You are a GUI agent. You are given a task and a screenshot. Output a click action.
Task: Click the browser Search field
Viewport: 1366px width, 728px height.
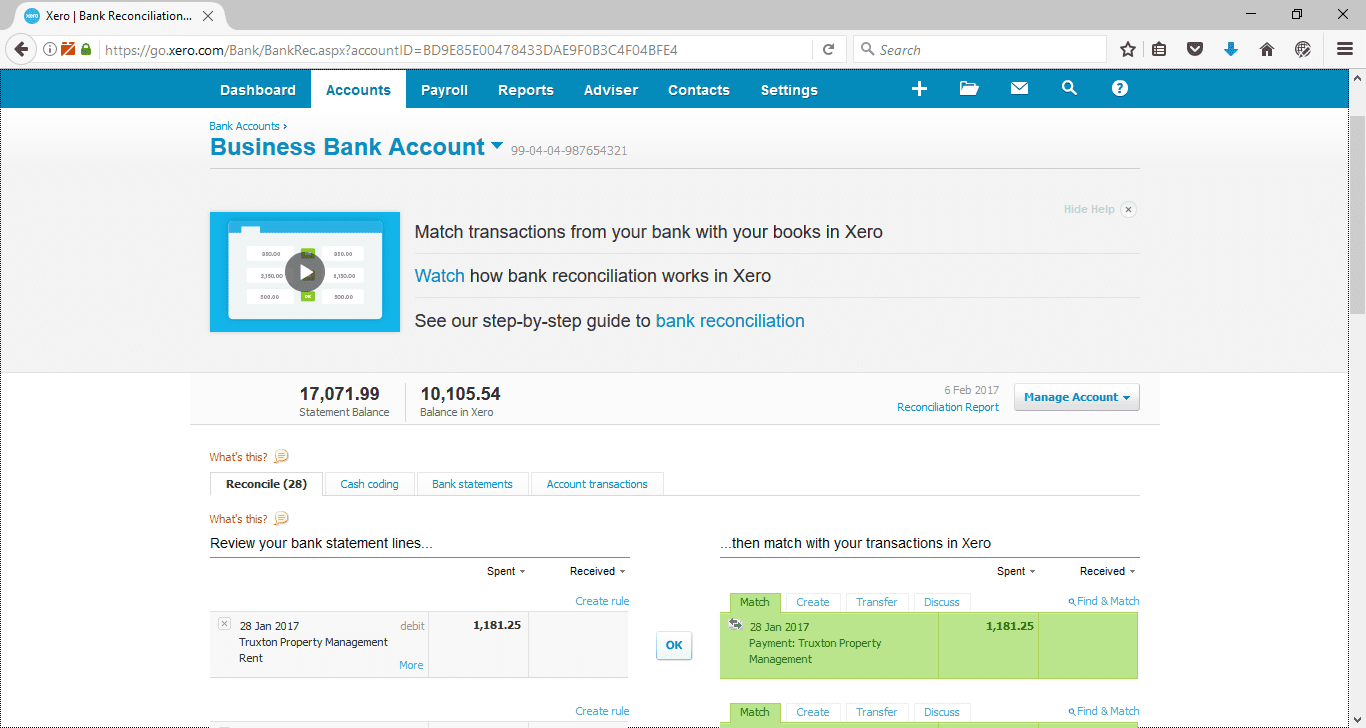pos(980,49)
